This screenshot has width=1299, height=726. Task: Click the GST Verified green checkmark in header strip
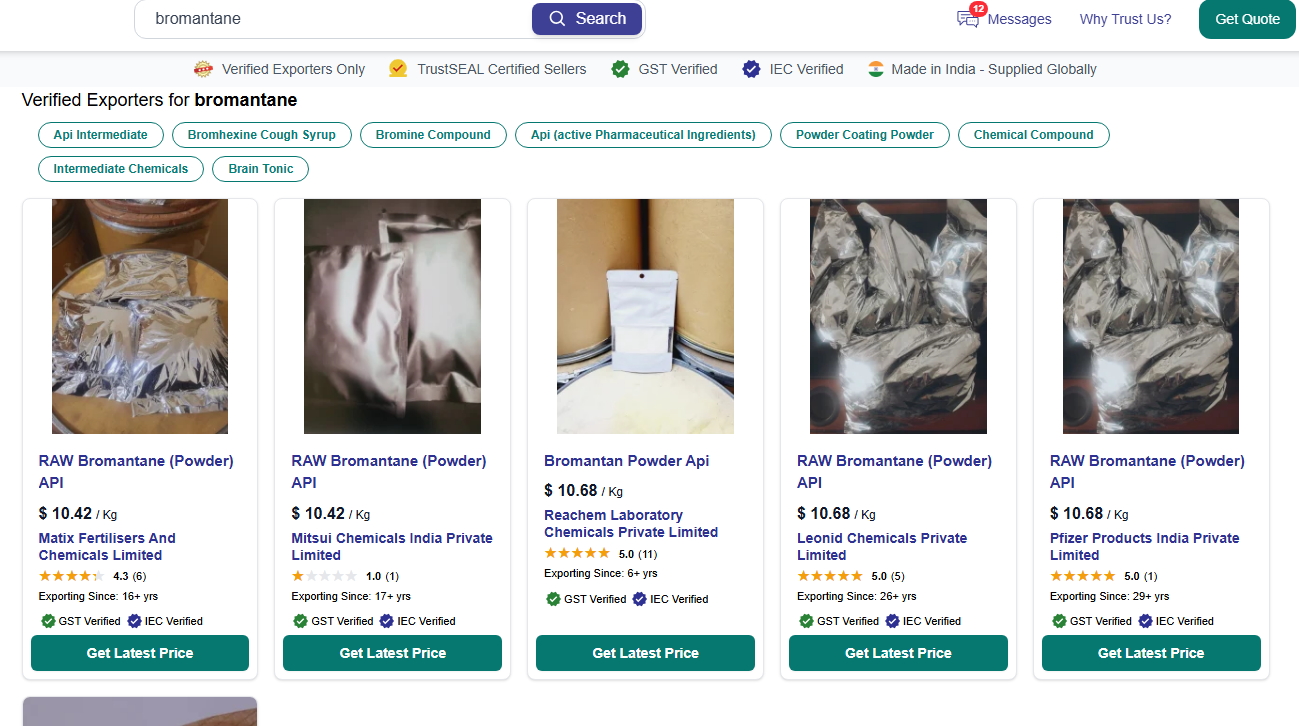tap(620, 69)
